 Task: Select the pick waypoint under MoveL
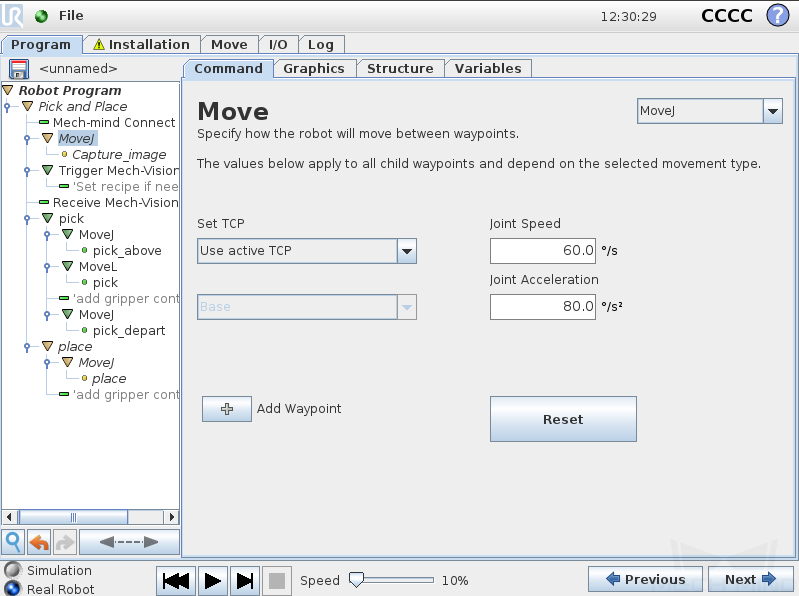[105, 283]
